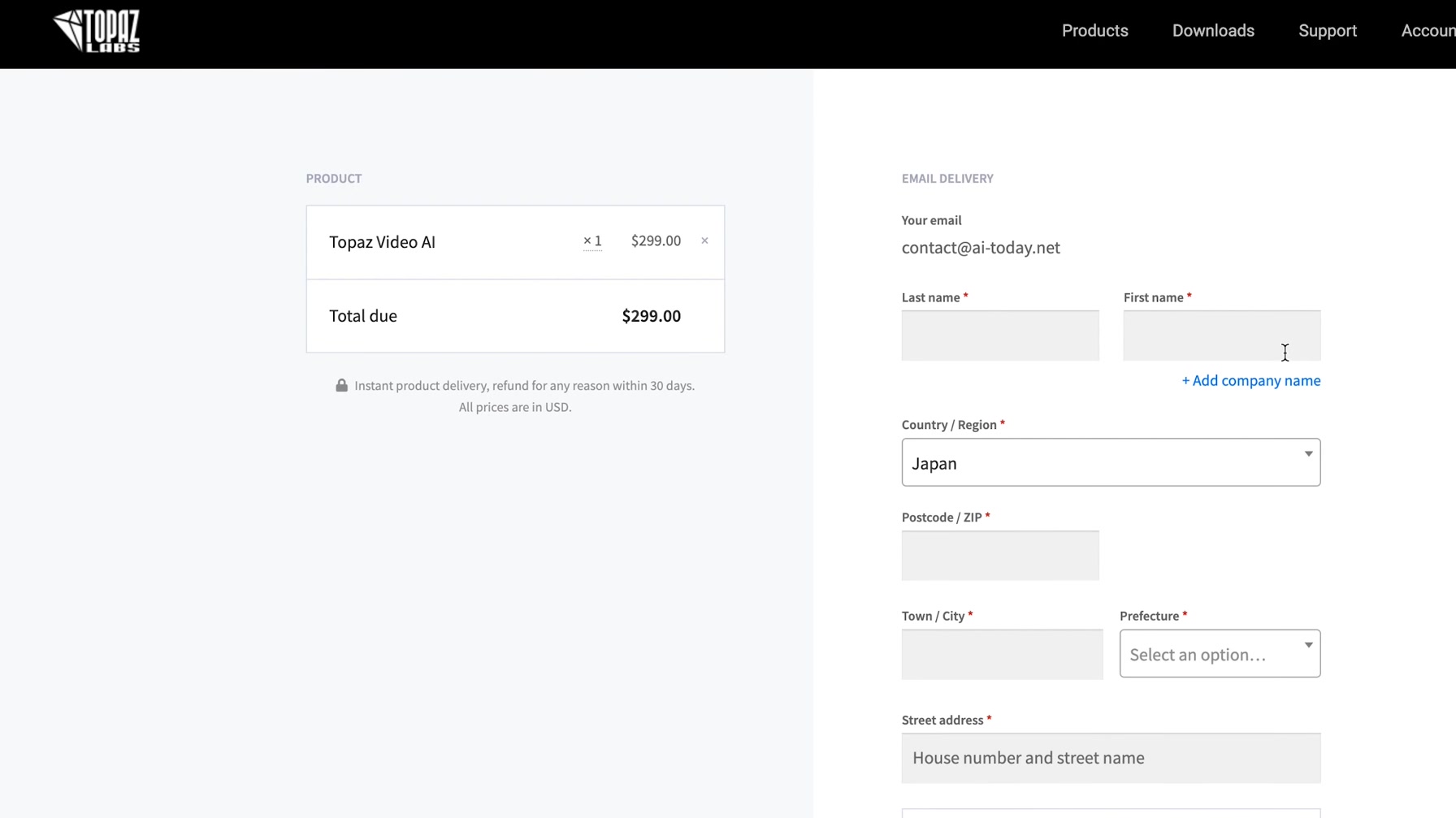
Task: Focus the Town / City field
Action: click(1002, 655)
